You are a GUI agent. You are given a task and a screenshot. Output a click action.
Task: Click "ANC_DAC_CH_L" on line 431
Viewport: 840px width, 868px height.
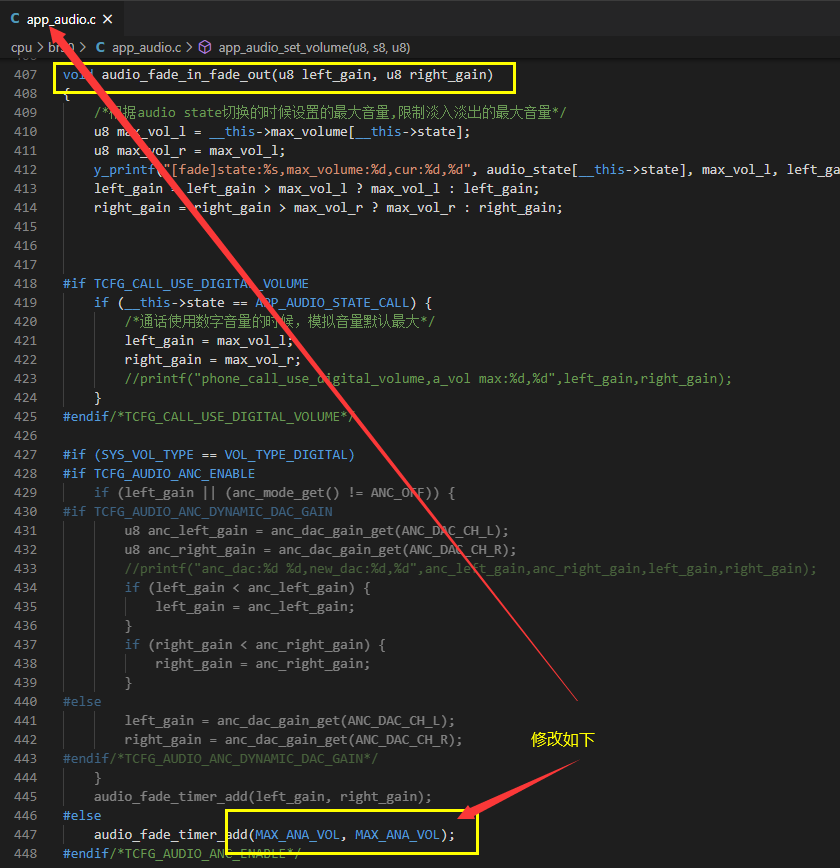(x=448, y=531)
